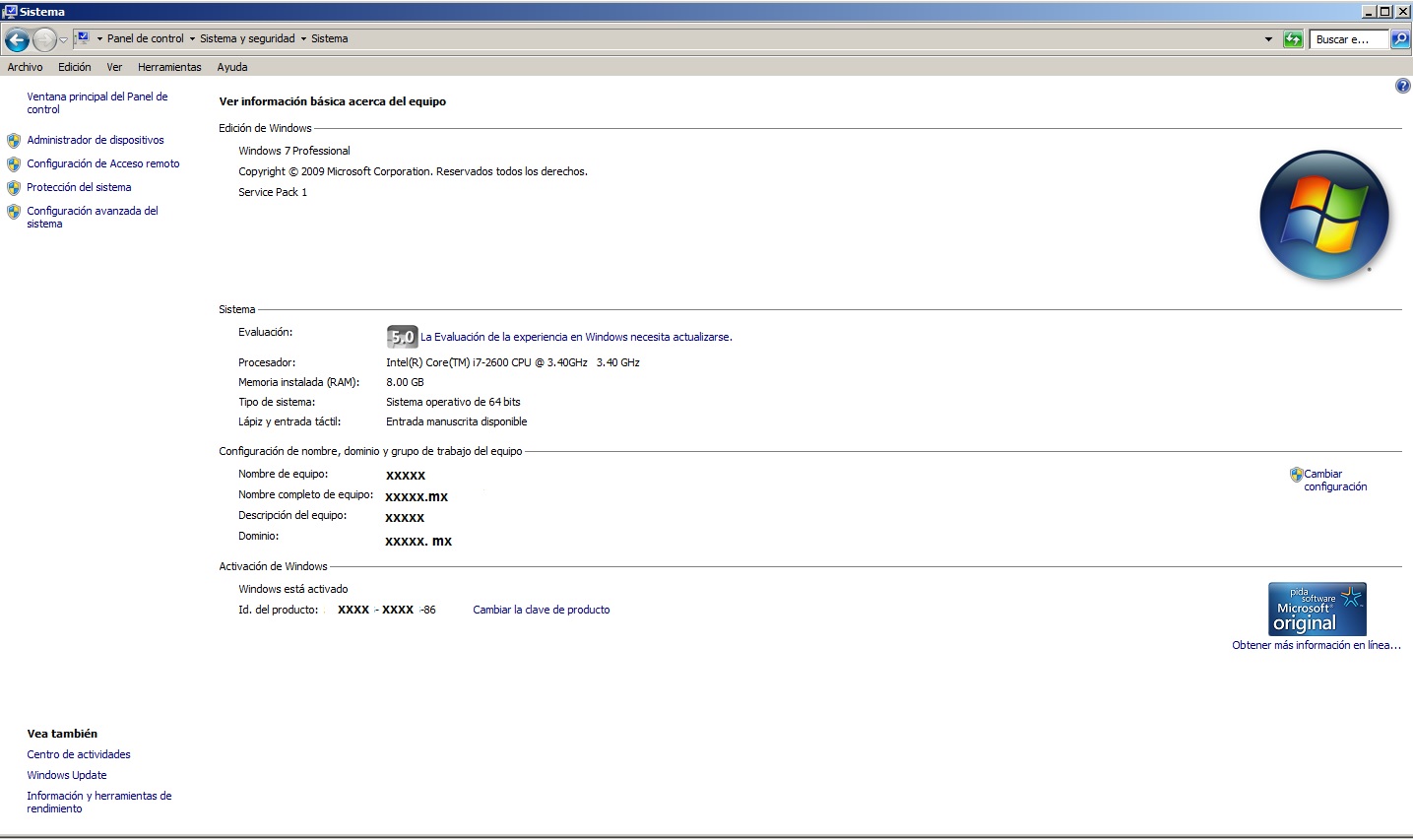The image size is (1413, 840).
Task: Click shield icon beside Configuración de Acceso remoto
Action: coord(14,164)
